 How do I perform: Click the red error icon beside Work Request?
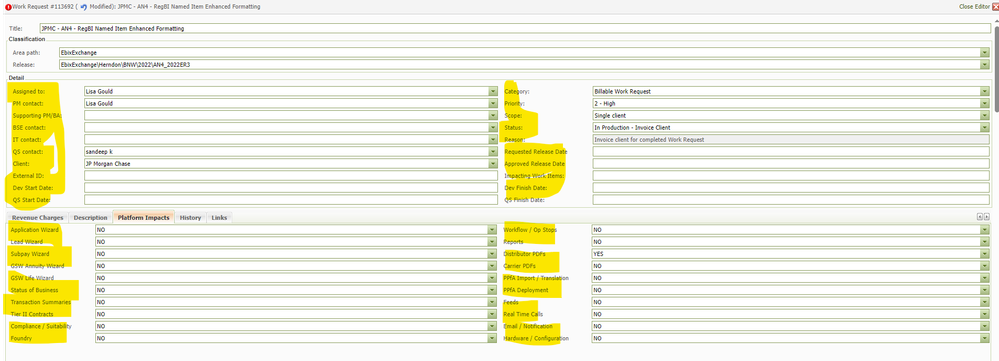tap(8, 6)
